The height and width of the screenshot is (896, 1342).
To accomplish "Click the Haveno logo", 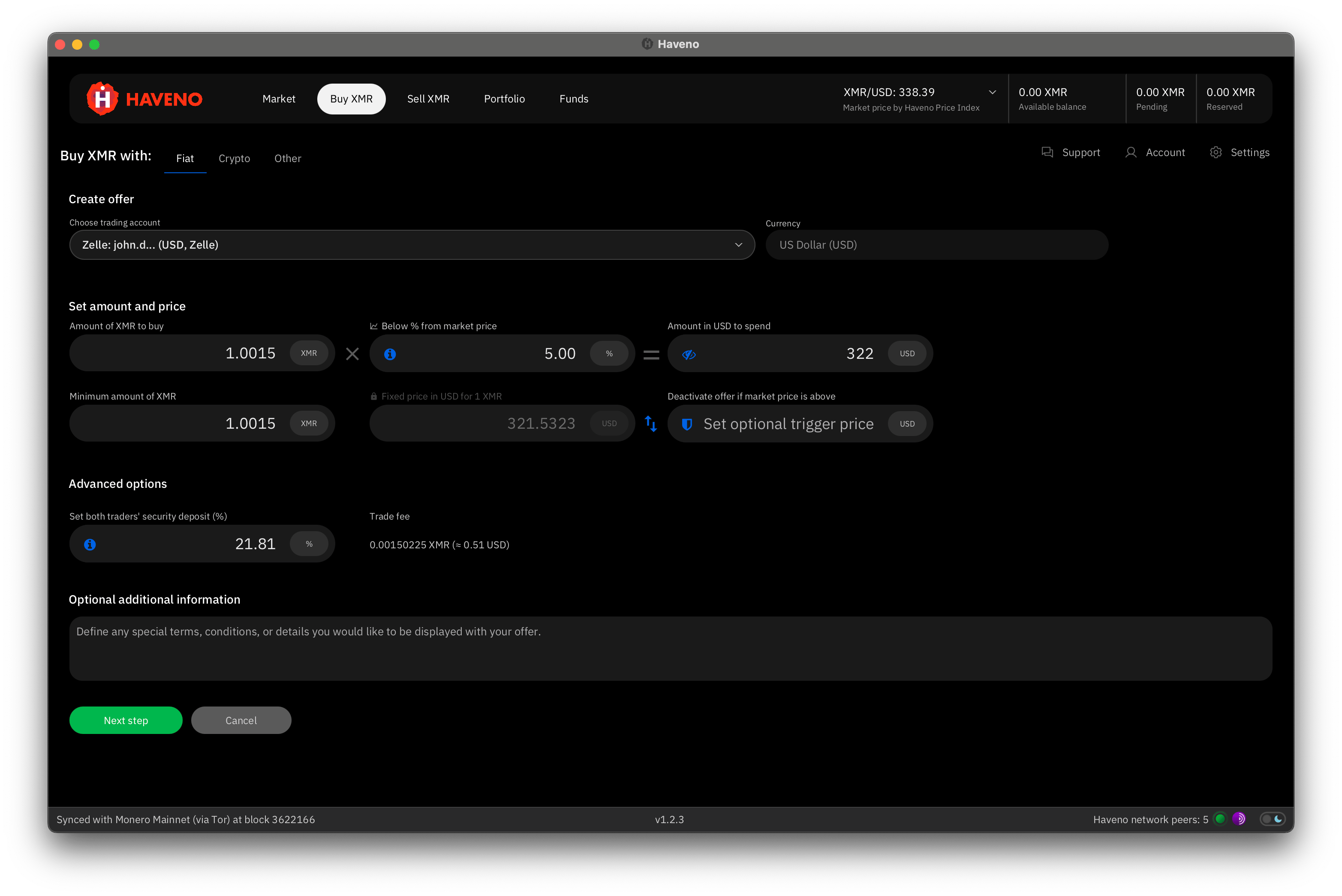I will pos(144,98).
